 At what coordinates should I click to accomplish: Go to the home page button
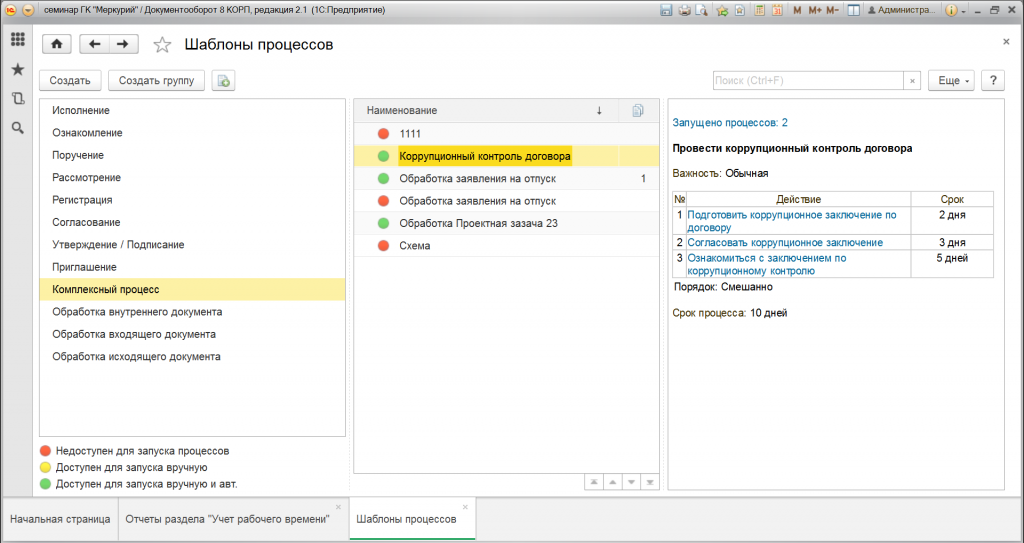pos(57,44)
